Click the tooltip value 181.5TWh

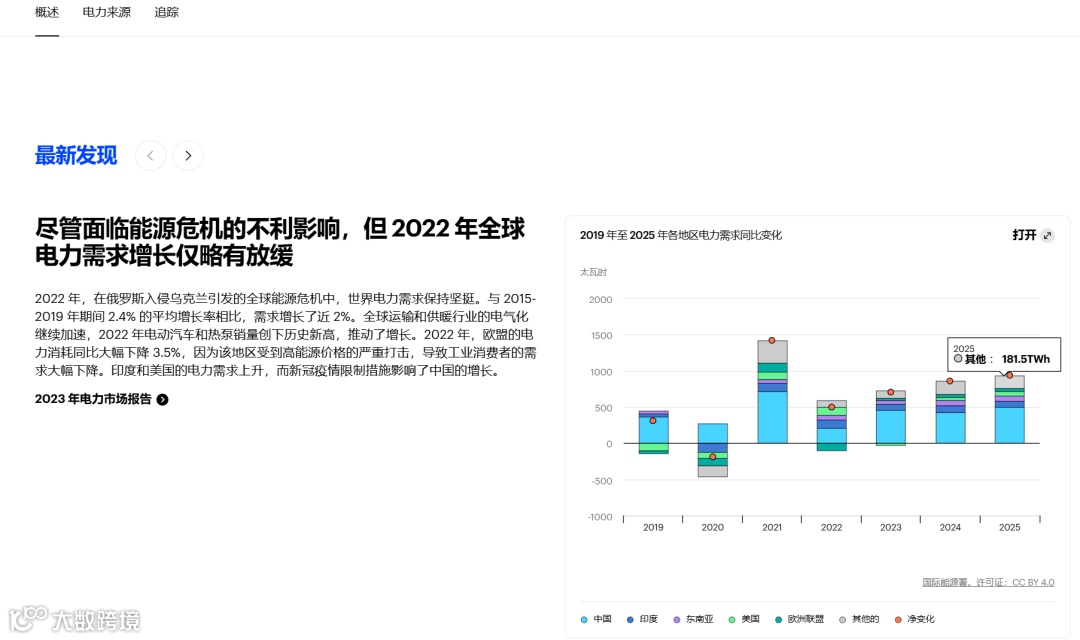coord(1026,359)
